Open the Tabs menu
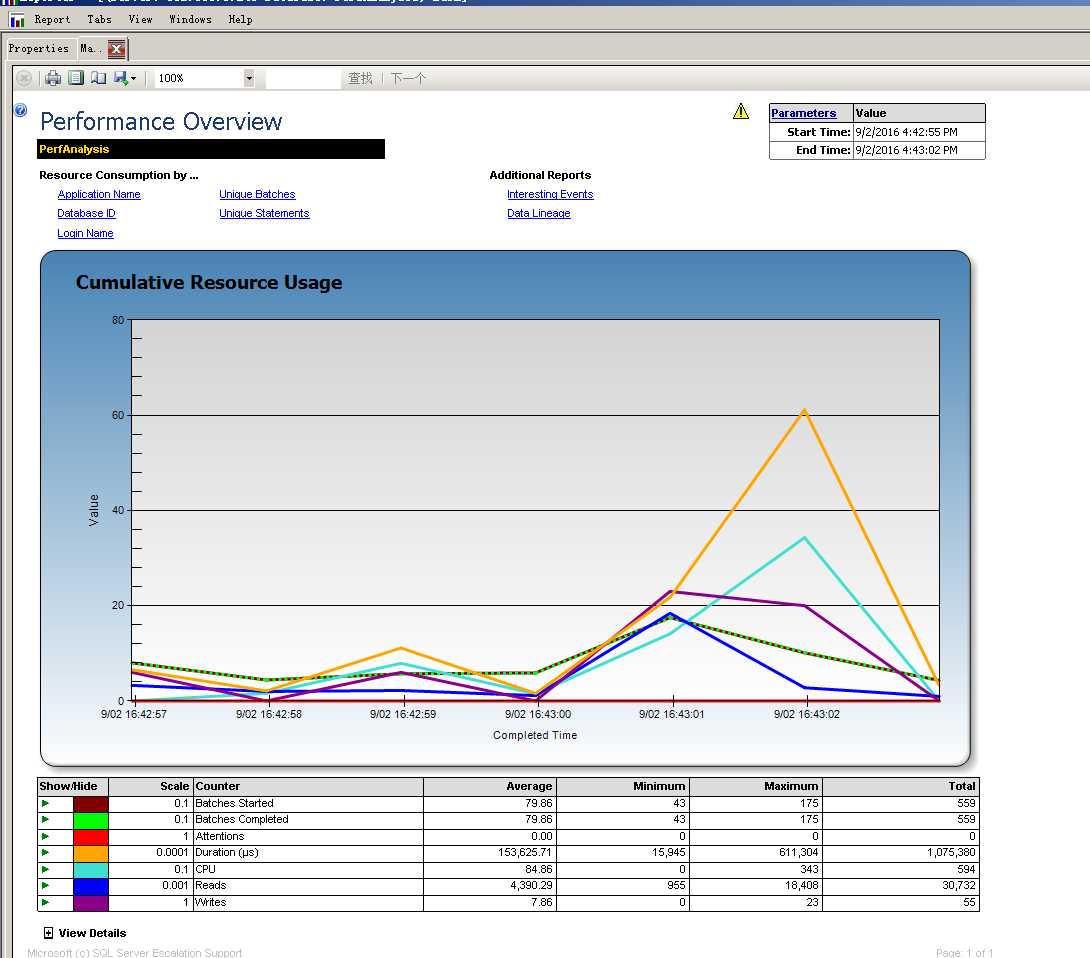The width and height of the screenshot is (1090, 958). pyautogui.click(x=99, y=19)
